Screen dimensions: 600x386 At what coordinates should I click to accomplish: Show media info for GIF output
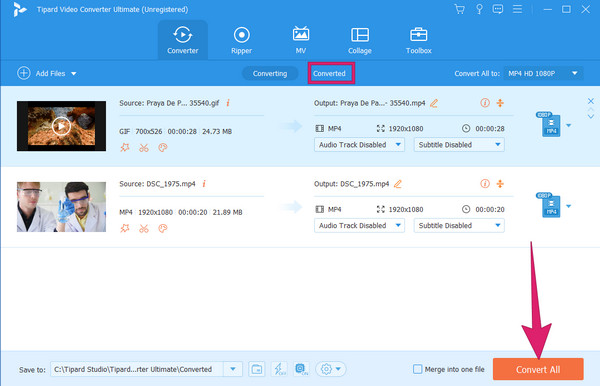tap(485, 103)
